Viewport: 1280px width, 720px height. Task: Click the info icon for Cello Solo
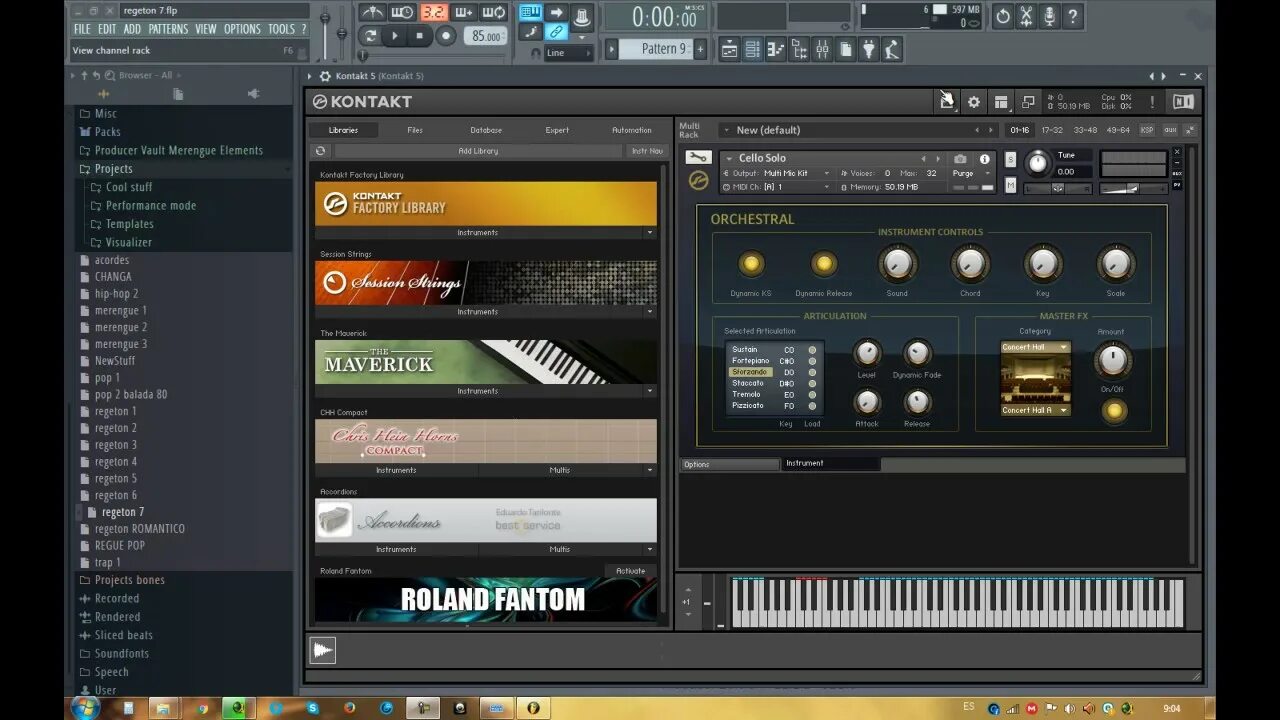tap(984, 158)
